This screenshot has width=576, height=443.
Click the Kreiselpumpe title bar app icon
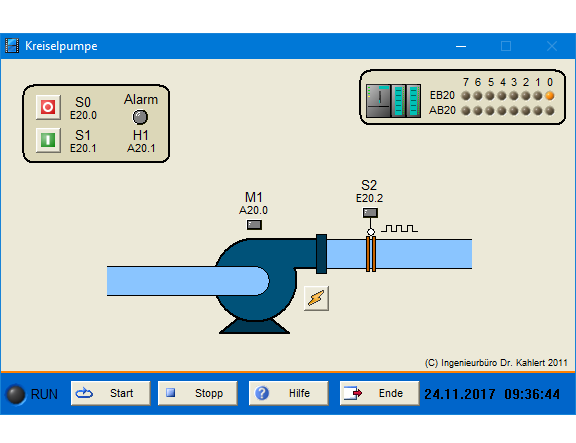pos(12,46)
